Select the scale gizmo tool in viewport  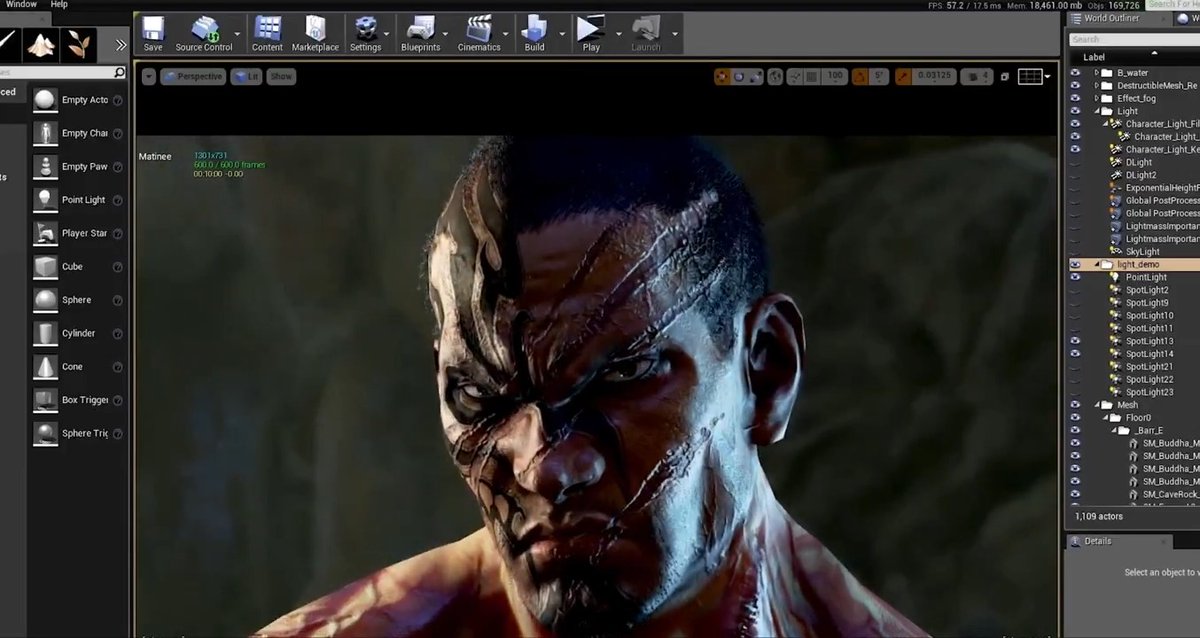pos(756,76)
